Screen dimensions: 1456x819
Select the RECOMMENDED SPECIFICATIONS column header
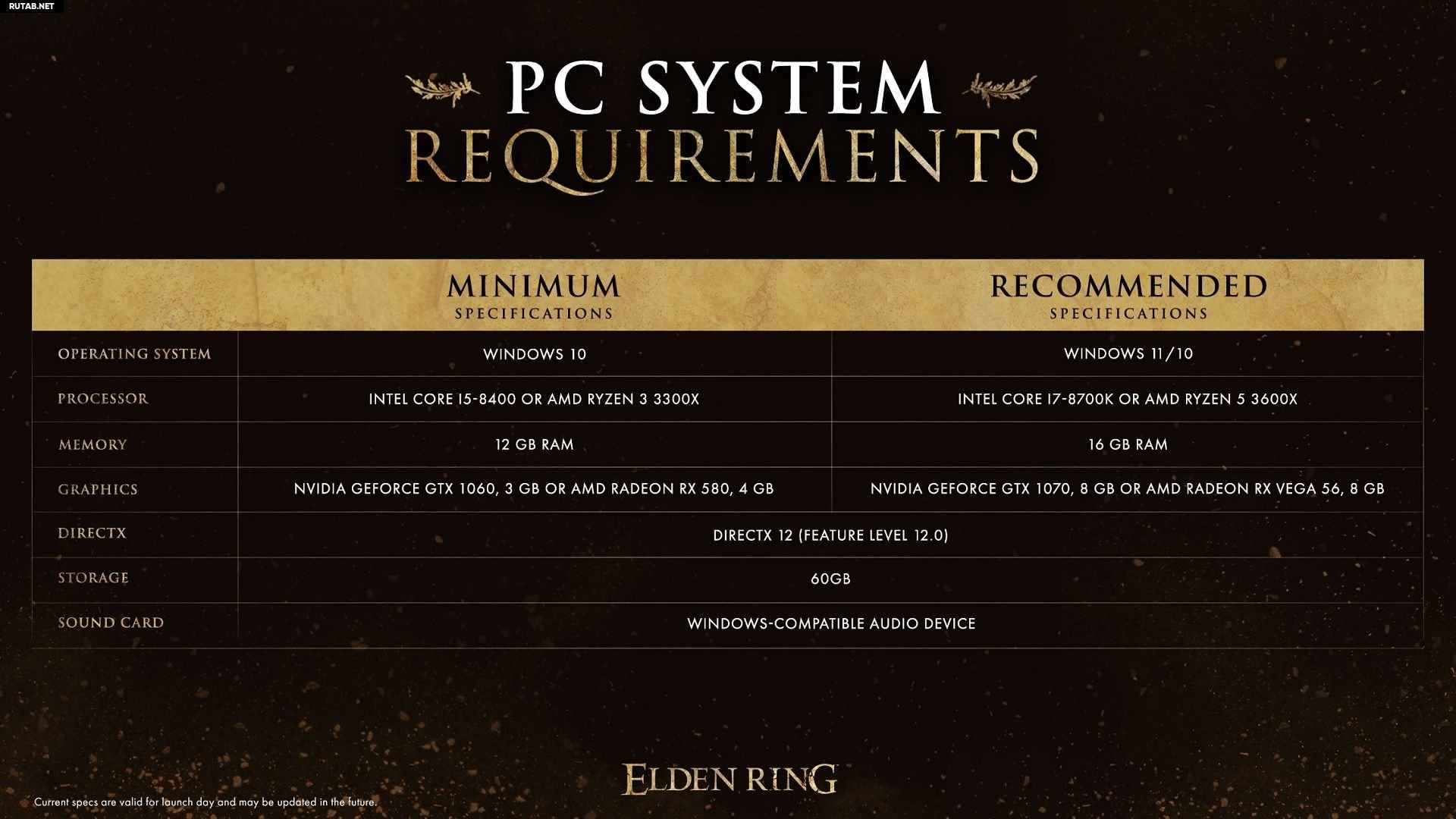pyautogui.click(x=1127, y=295)
